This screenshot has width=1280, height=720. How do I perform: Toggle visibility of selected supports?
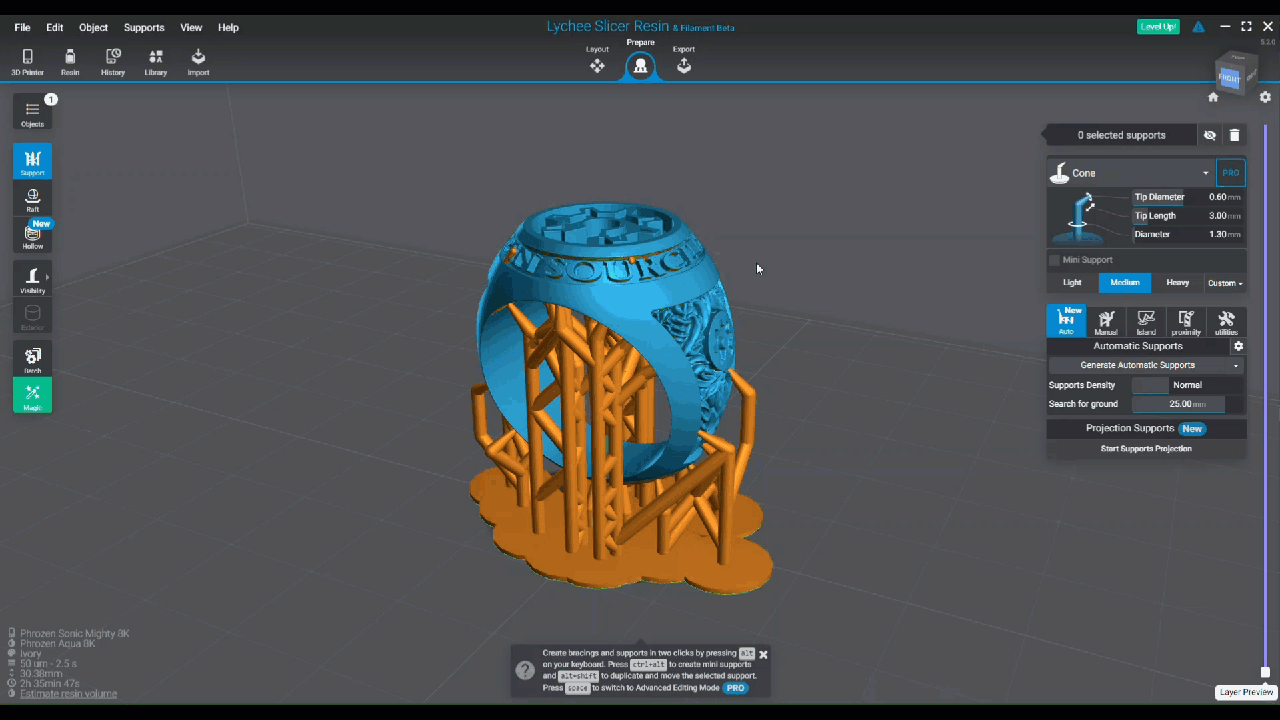coord(1210,135)
